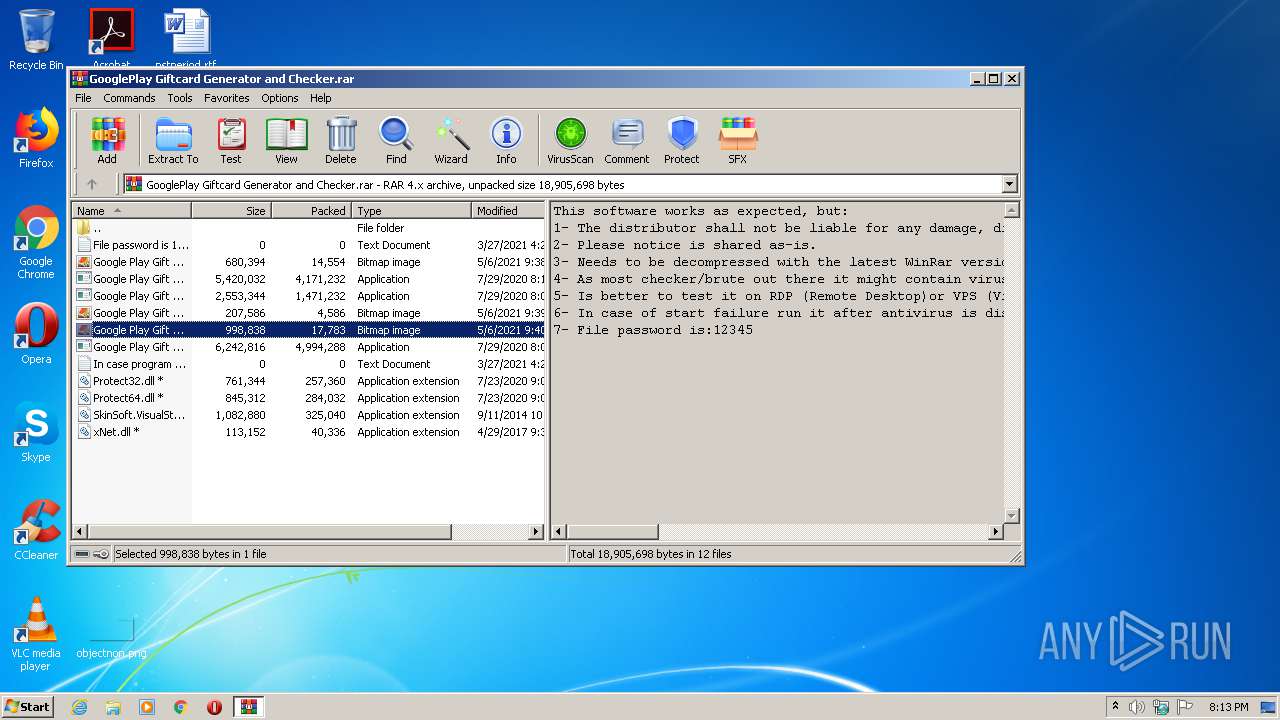Viewport: 1280px width, 720px height.
Task: Select the parent folder '..' row
Action: point(308,228)
